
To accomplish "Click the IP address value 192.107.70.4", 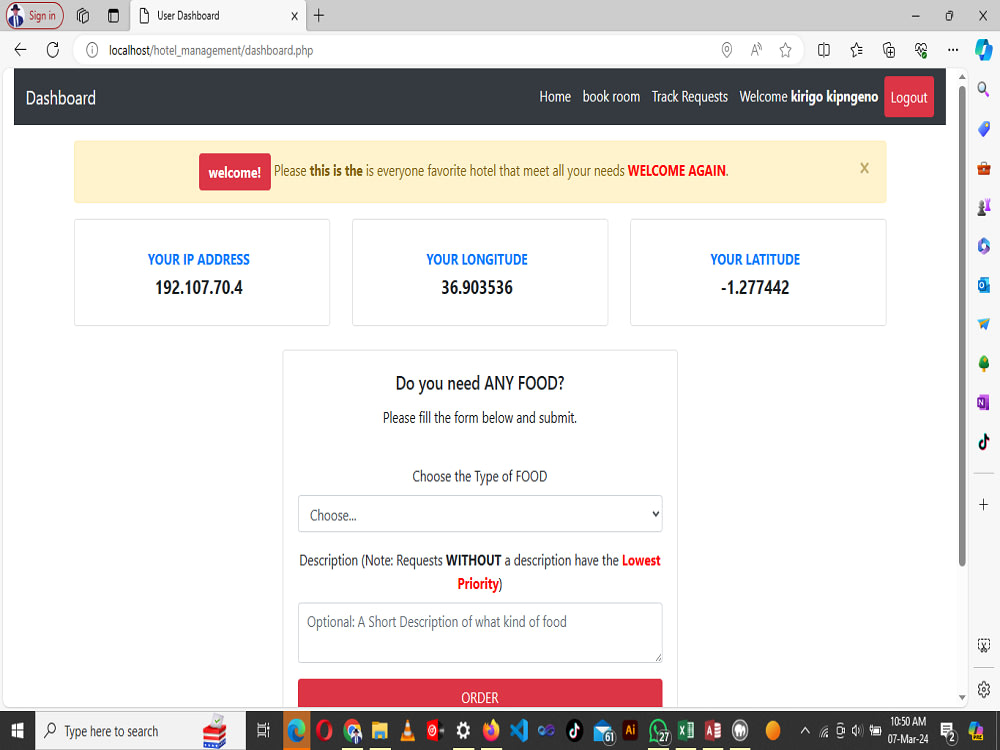I will (198, 288).
